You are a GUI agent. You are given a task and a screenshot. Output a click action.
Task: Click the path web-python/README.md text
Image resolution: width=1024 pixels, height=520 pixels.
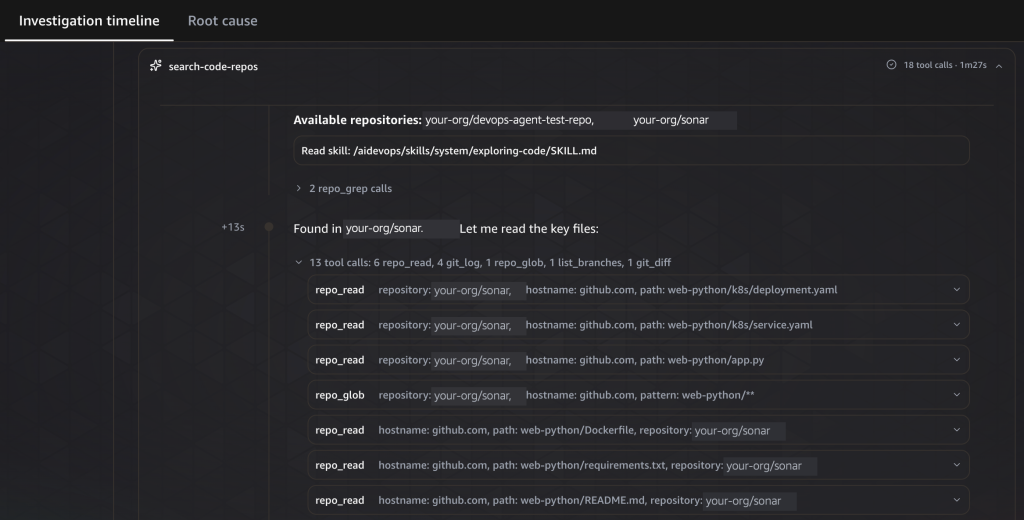point(570,500)
